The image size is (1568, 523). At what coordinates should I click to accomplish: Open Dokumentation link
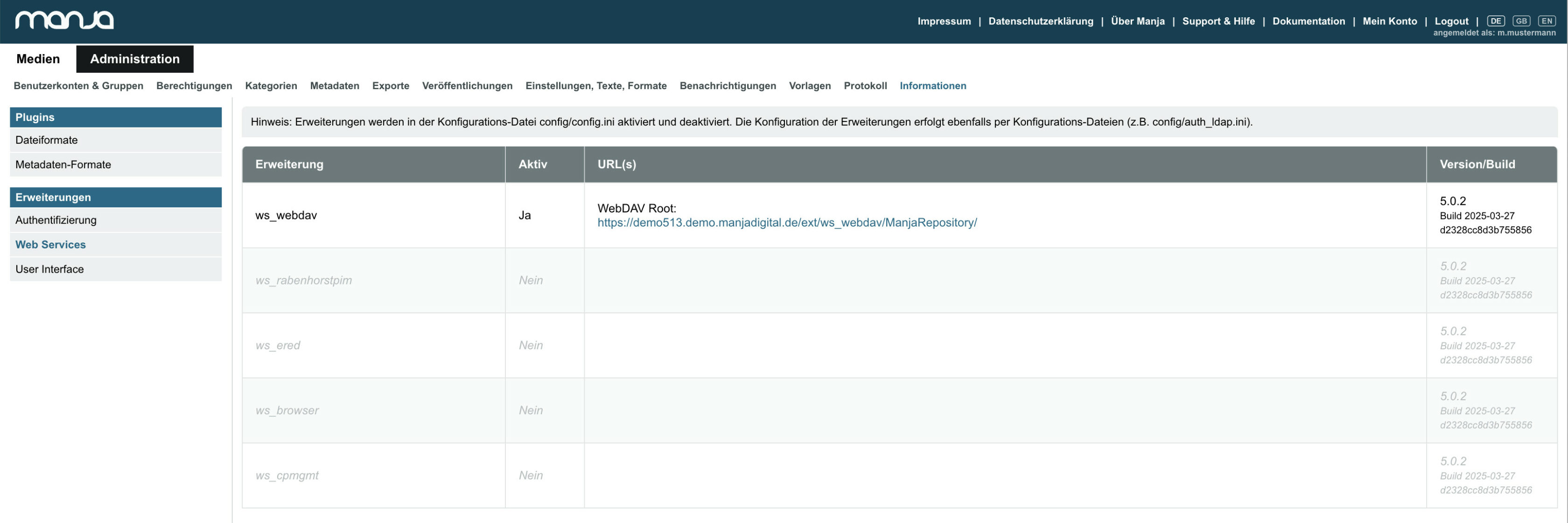(x=1309, y=21)
